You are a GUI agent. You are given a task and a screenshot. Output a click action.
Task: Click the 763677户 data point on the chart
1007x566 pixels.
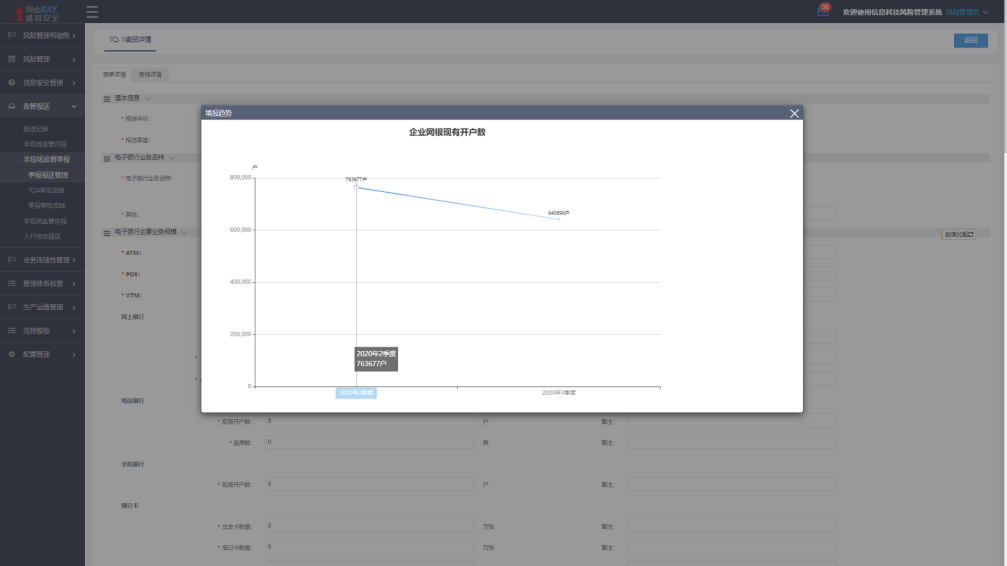[x=356, y=188]
